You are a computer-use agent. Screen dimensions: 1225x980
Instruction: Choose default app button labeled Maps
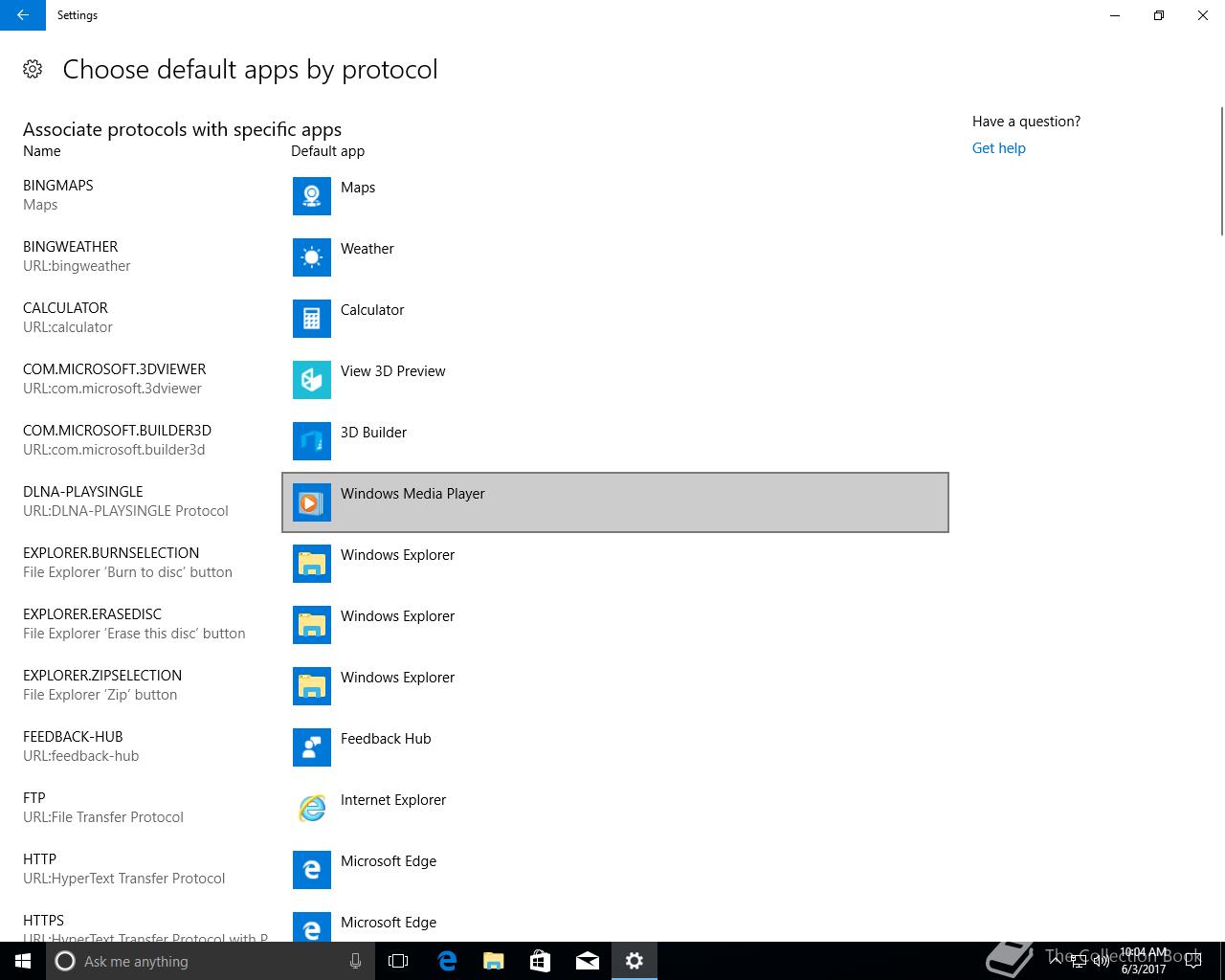click(615, 196)
